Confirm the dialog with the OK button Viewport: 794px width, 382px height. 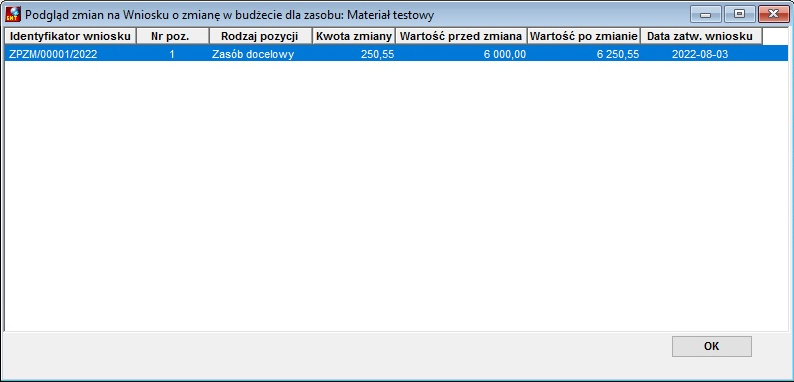(x=711, y=347)
